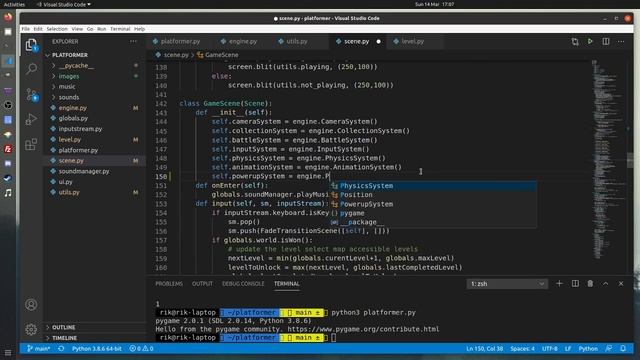Synchronize changes icon in status bar

click(61, 349)
